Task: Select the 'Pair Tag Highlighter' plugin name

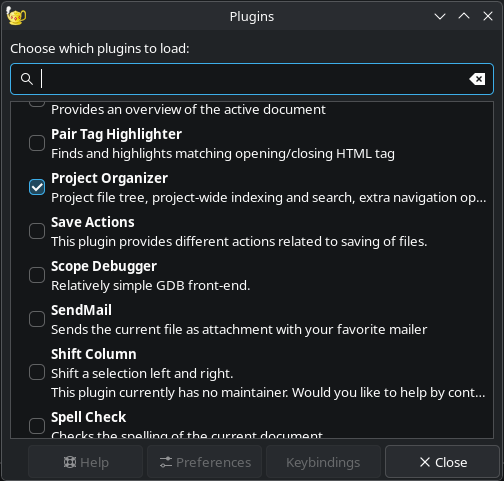Action: coord(116,134)
